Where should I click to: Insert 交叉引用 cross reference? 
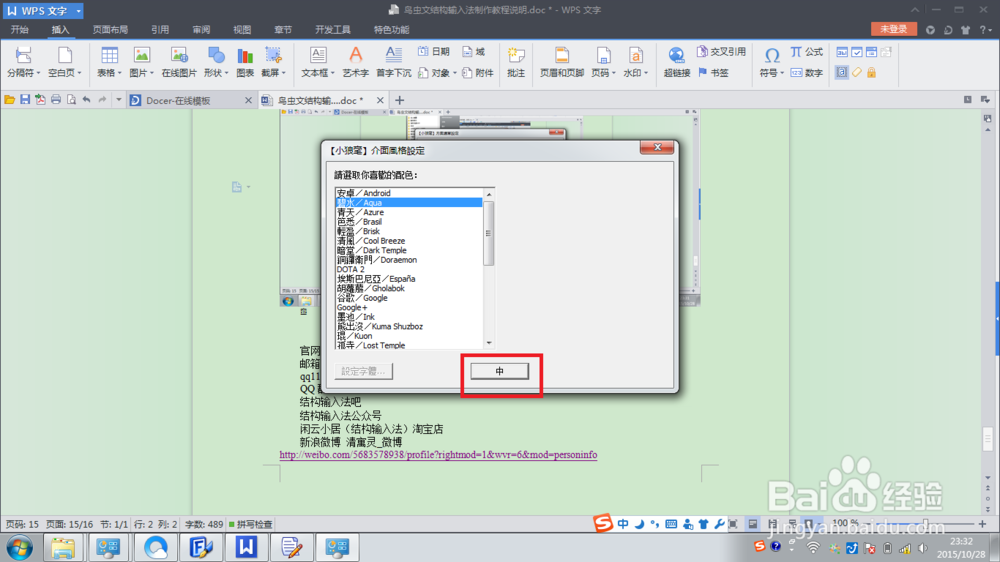[x=721, y=52]
